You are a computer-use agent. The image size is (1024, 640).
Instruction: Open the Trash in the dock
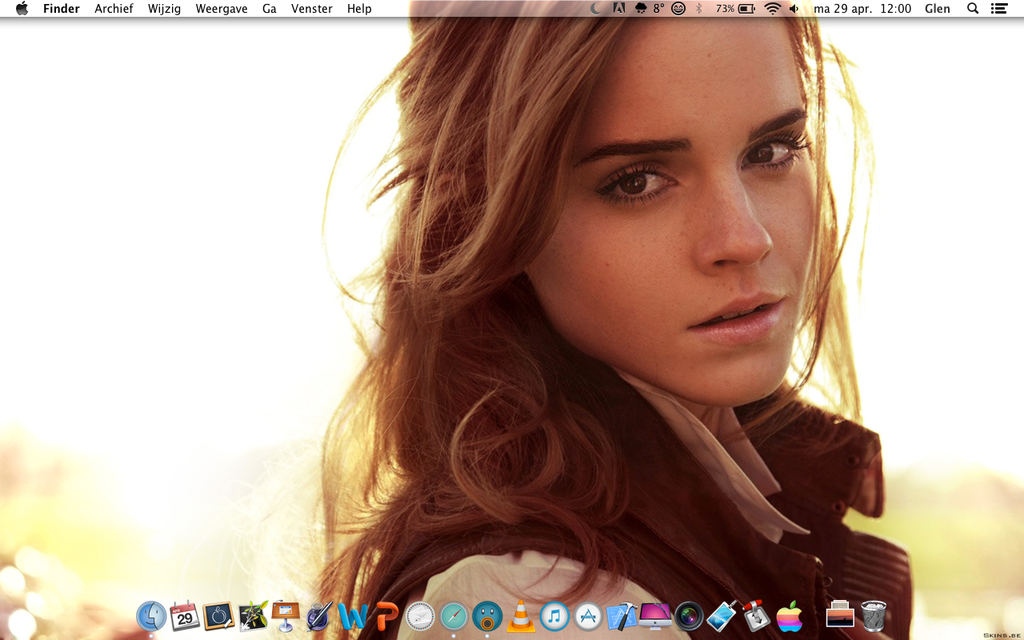tap(873, 616)
